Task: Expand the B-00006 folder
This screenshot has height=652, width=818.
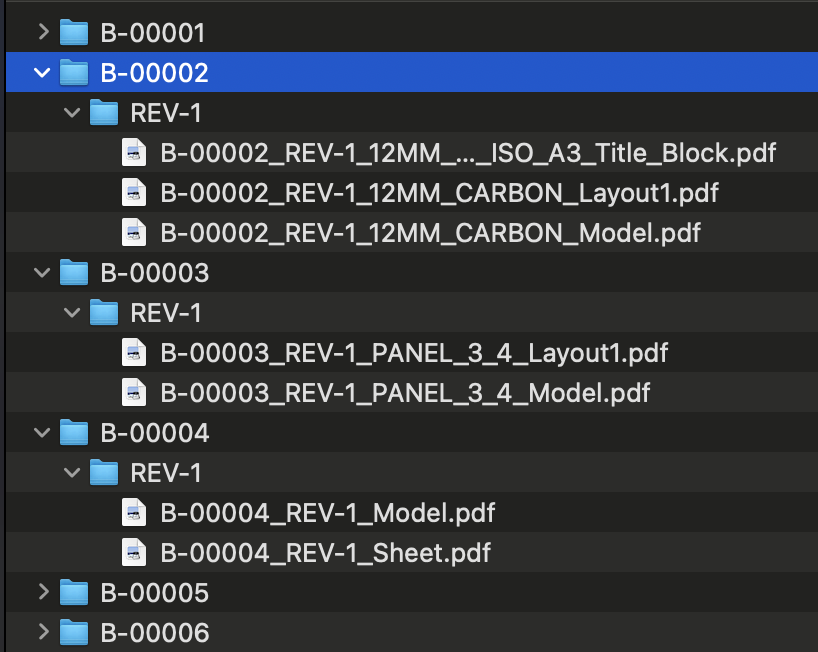Action: click(x=42, y=632)
